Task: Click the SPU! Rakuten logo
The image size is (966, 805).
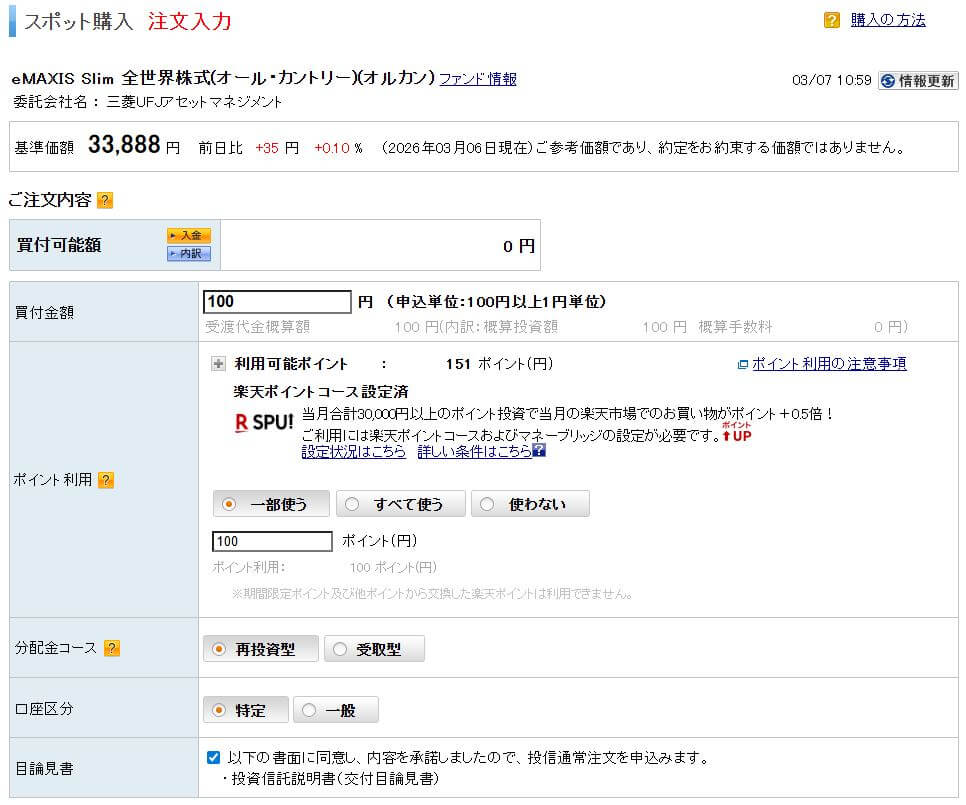Action: point(264,422)
